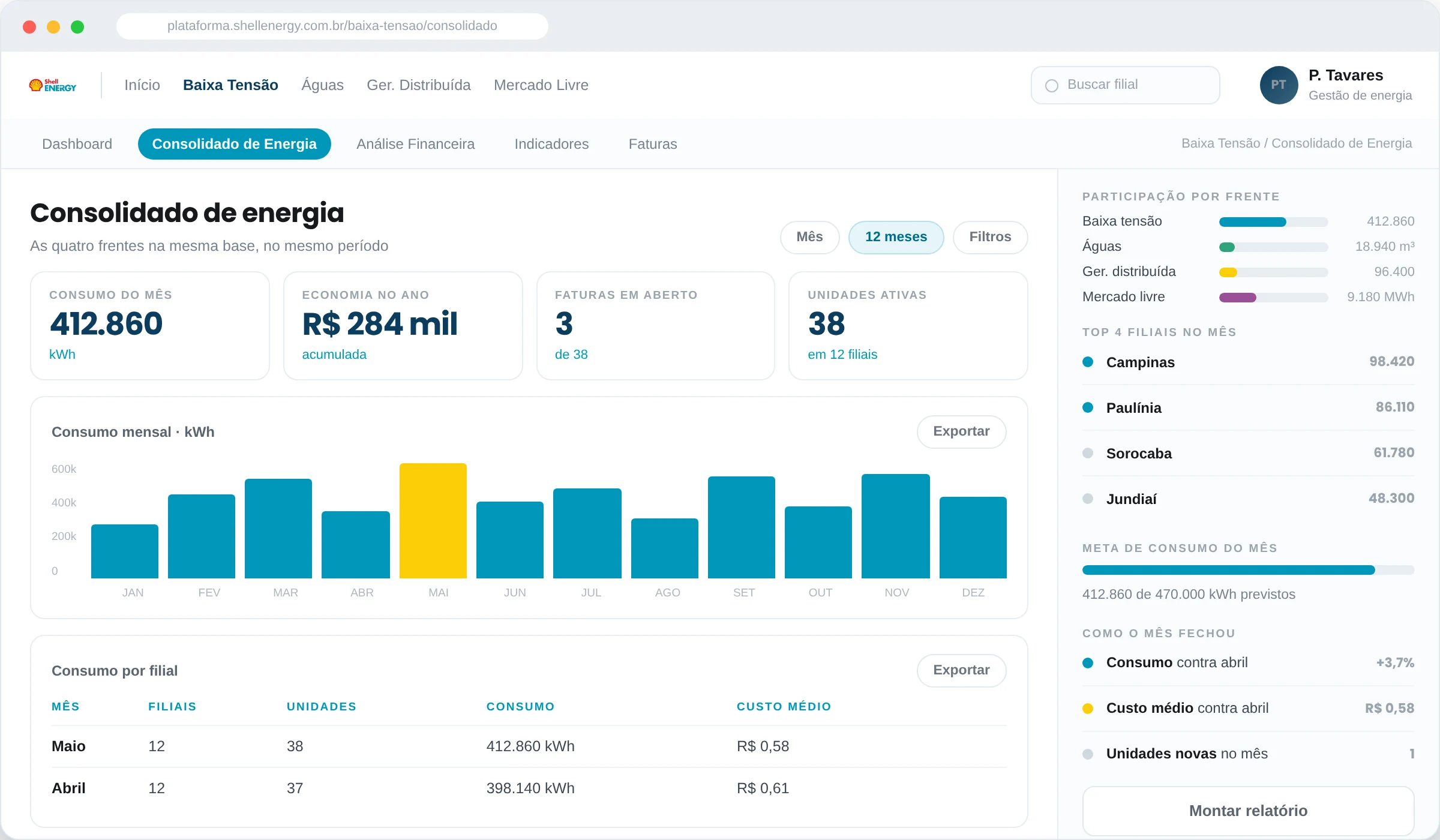Open the PT user avatar
The height and width of the screenshot is (840, 1440).
pyautogui.click(x=1279, y=85)
